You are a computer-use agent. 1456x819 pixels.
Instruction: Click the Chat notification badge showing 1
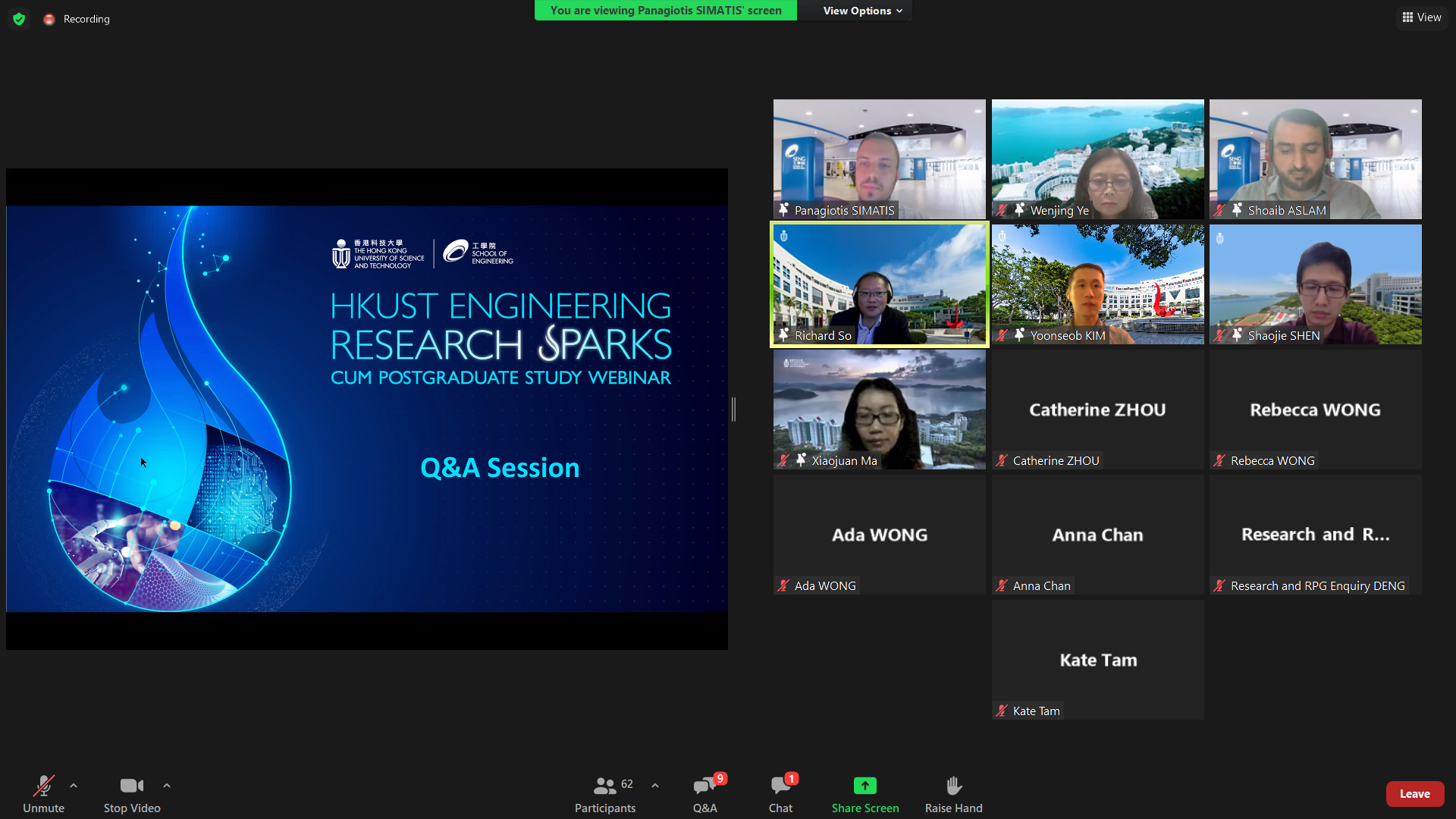click(792, 779)
